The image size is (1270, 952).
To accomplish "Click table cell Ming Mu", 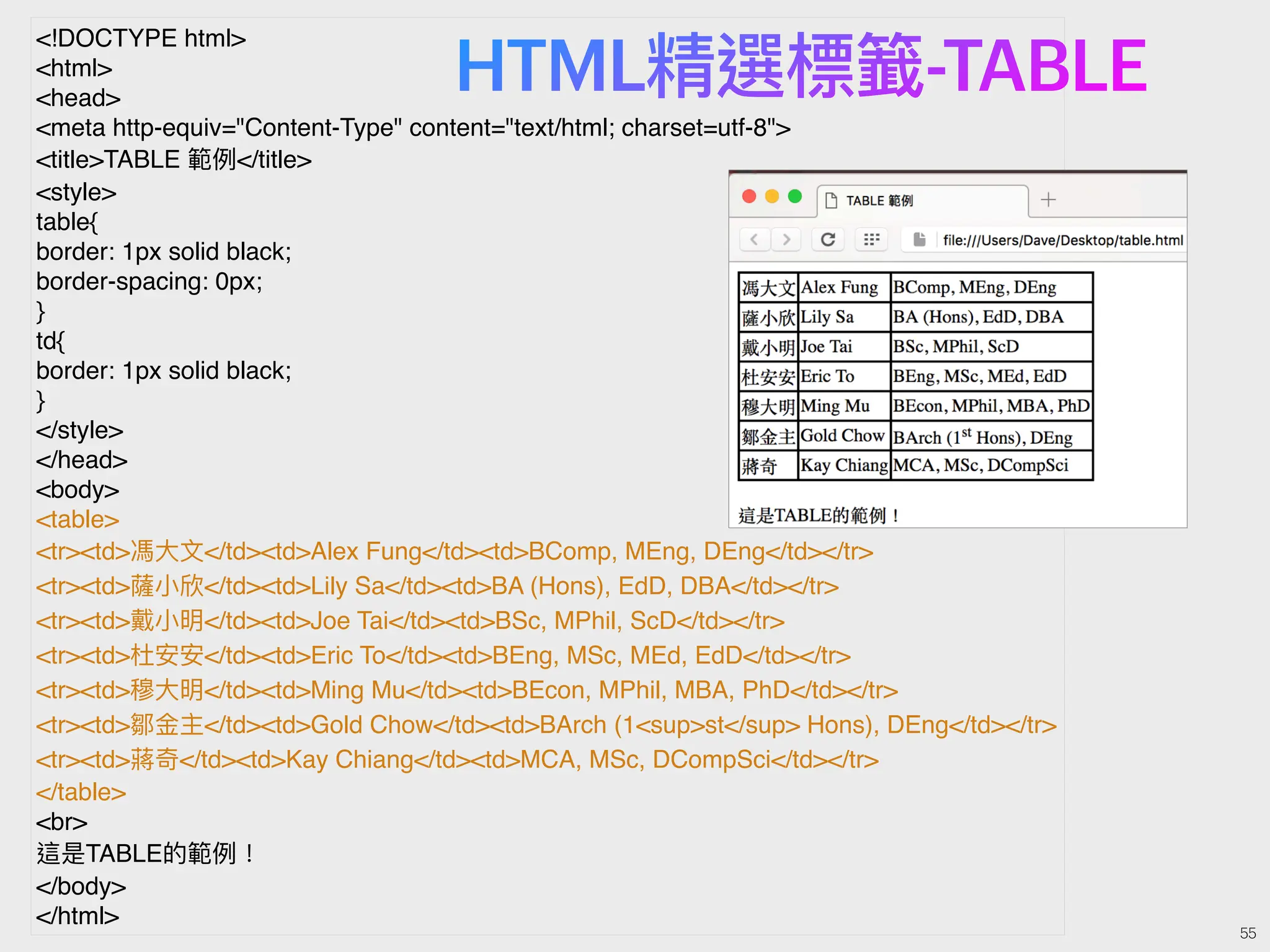I will 844,407.
